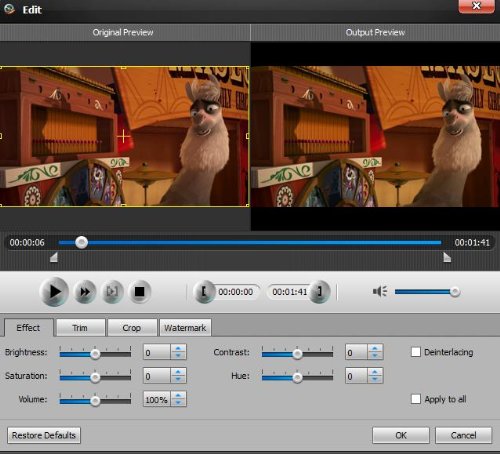Set trim end with right bracket button
This screenshot has width=500, height=454.
(319, 292)
